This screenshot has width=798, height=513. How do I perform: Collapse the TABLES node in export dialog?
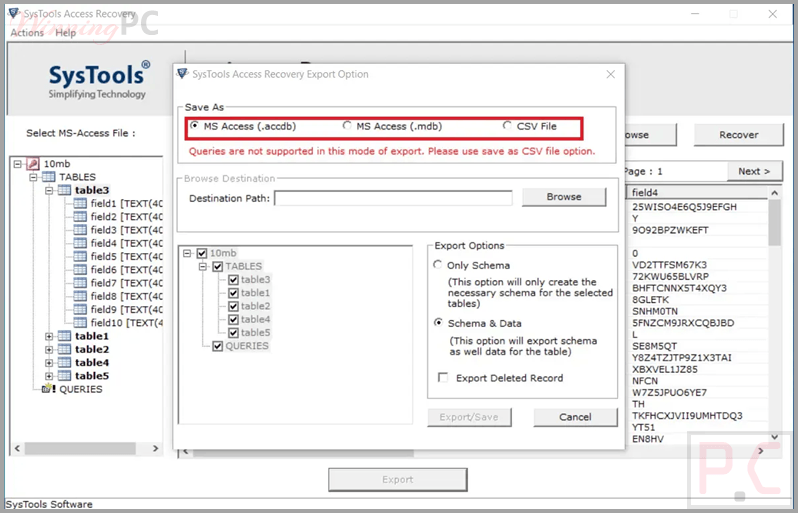coord(203,266)
